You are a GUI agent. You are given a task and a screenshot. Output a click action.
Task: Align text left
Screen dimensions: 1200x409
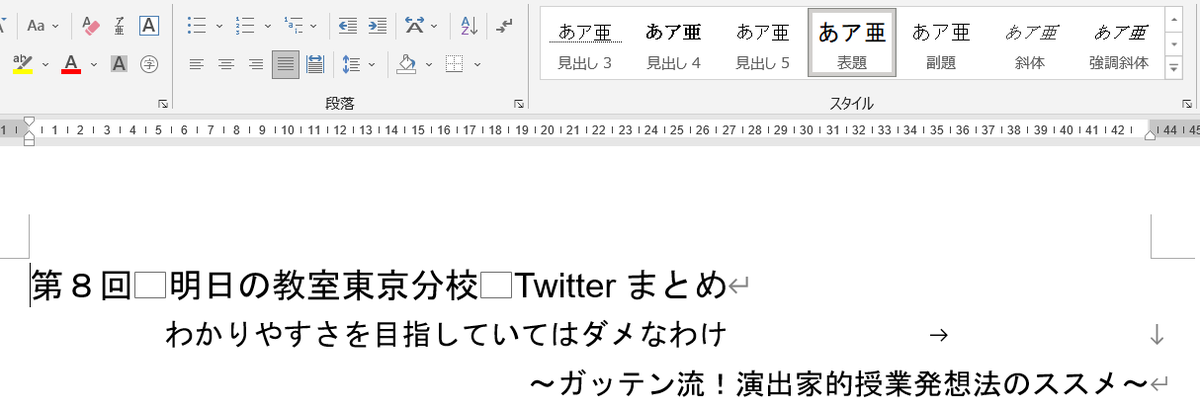[197, 64]
